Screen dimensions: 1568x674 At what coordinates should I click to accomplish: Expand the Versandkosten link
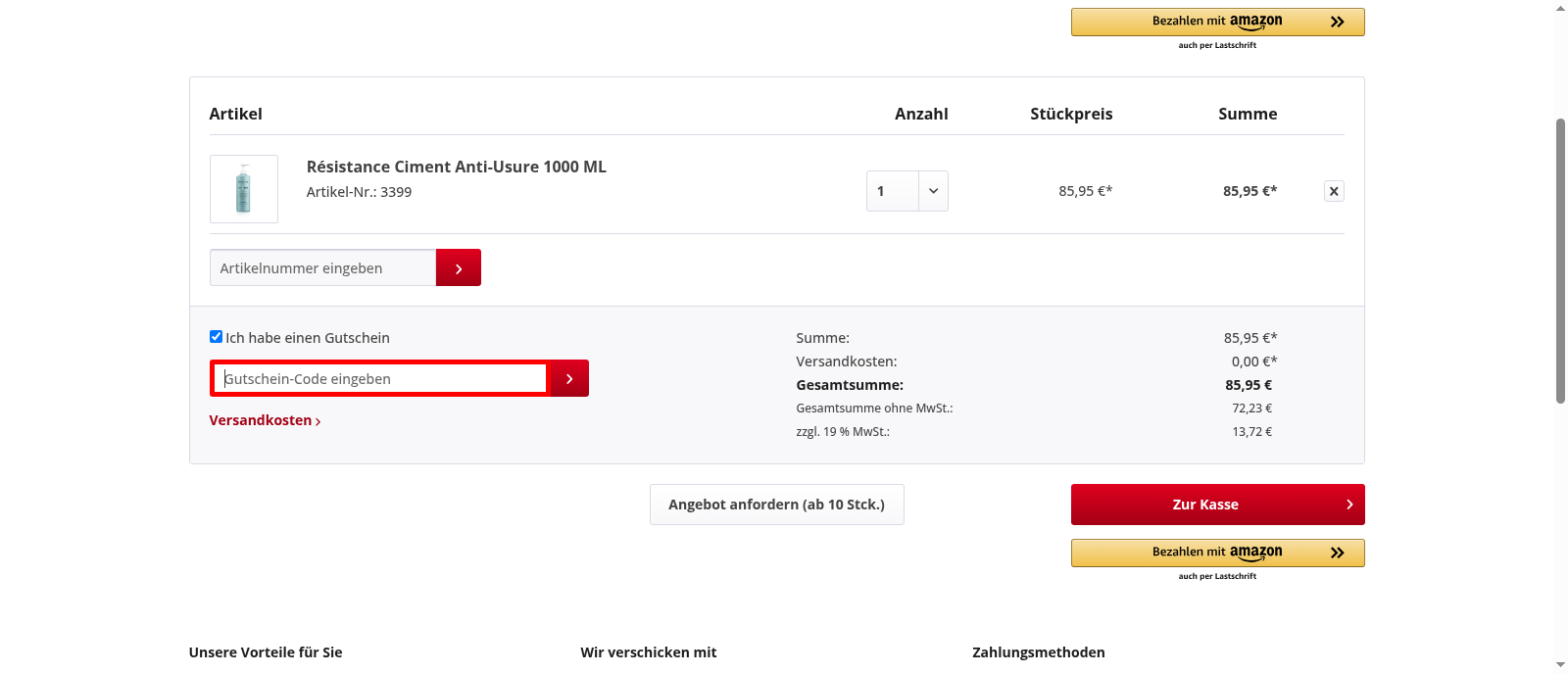[x=265, y=420]
